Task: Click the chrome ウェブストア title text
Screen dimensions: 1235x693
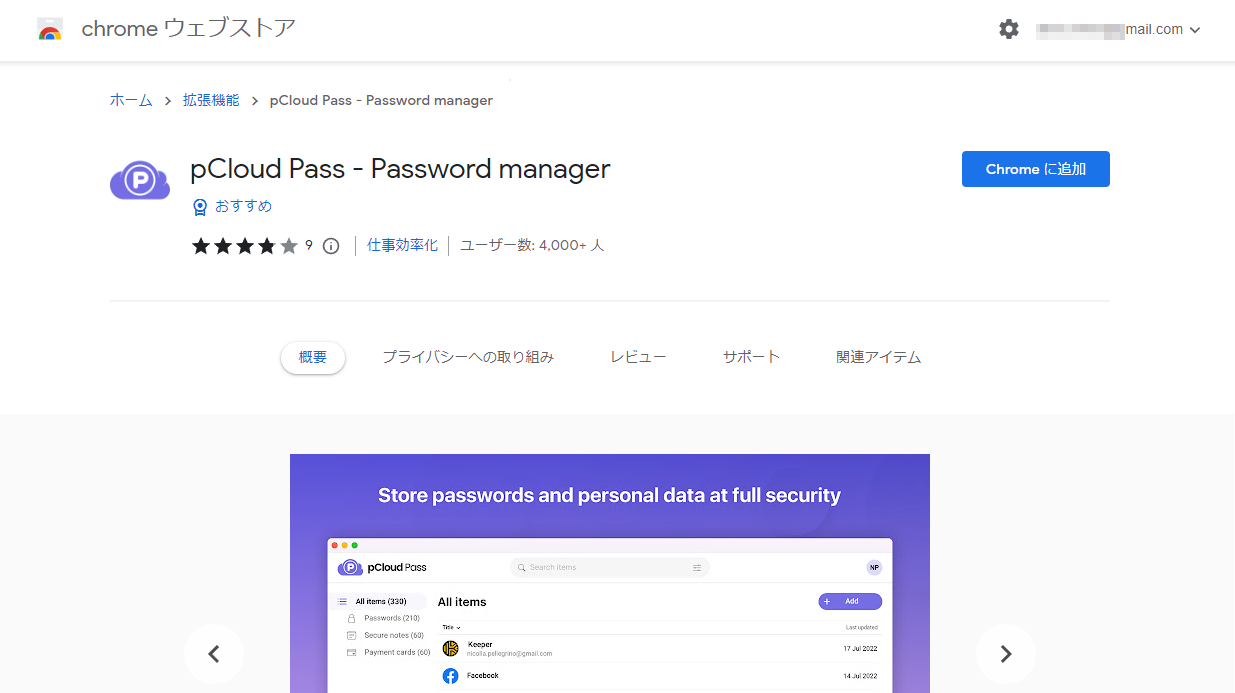Action: pos(188,29)
